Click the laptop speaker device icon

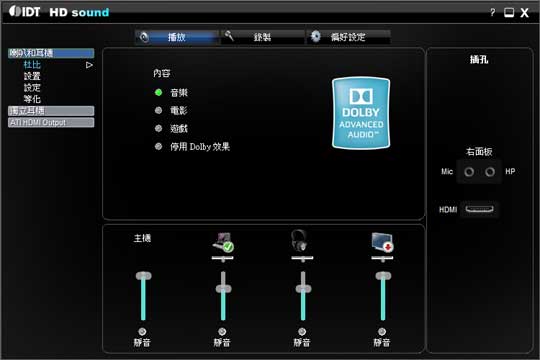click(x=223, y=242)
